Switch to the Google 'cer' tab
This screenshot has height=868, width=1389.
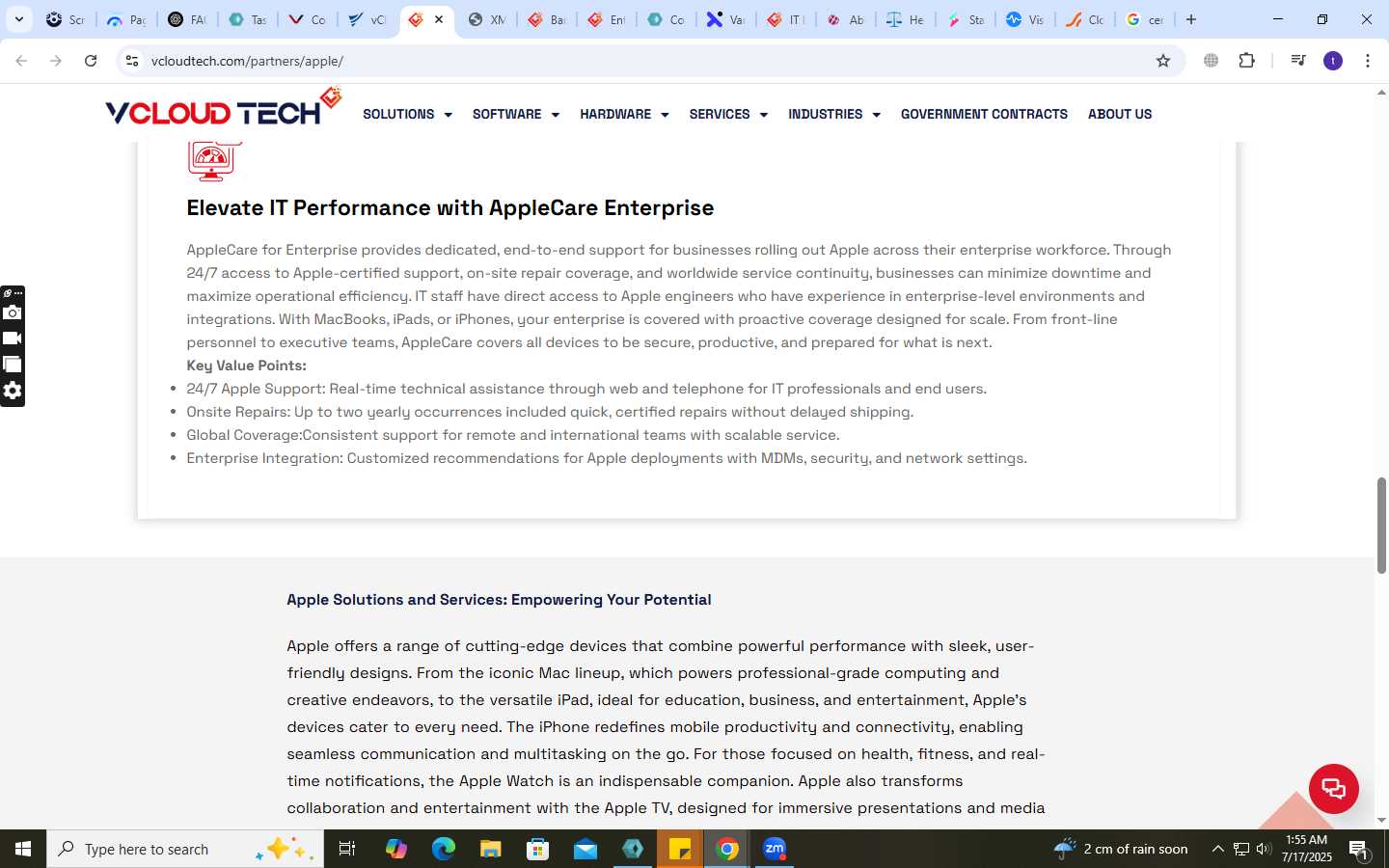pyautogui.click(x=1145, y=19)
